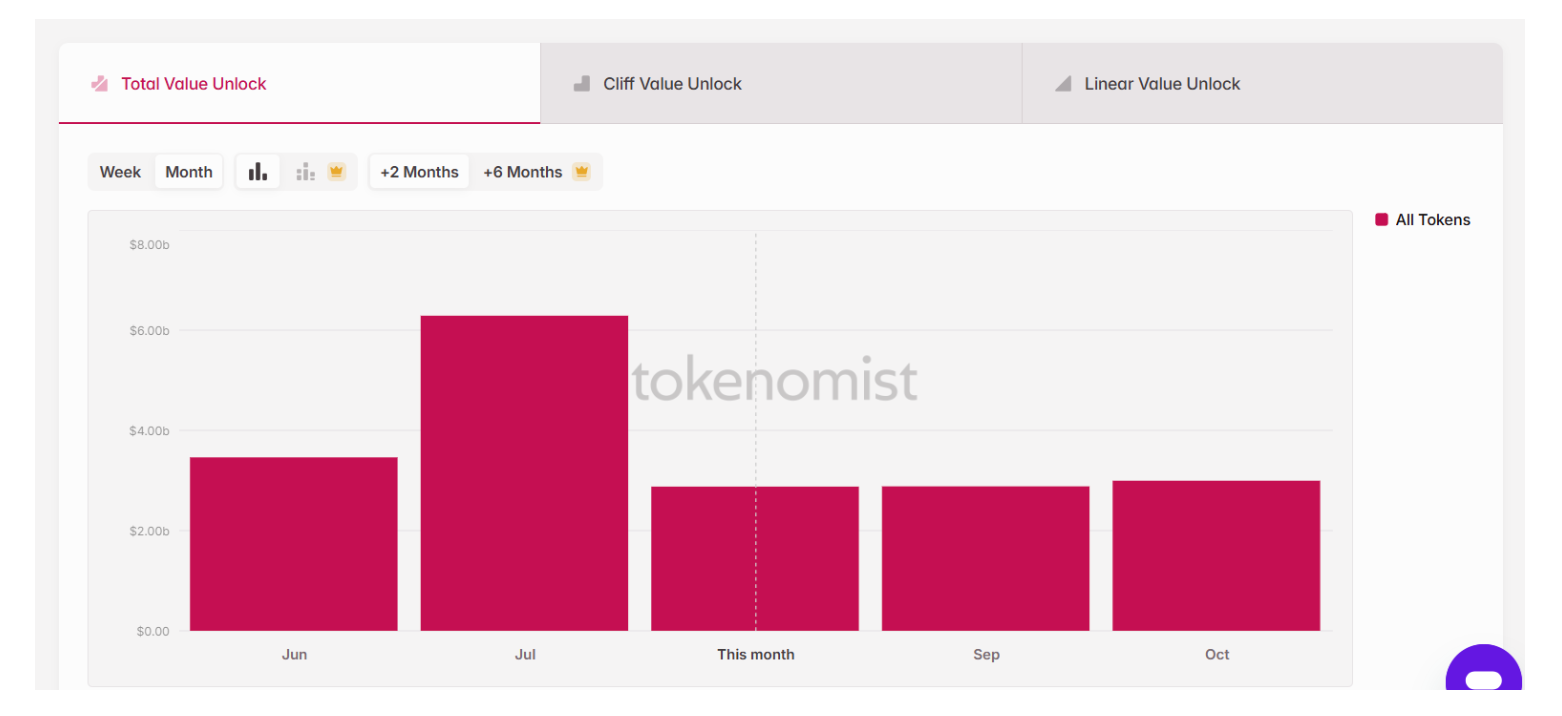Screen dimensions: 1562x716
Task: Toggle the All Tokens legend swatch
Action: (x=1381, y=220)
